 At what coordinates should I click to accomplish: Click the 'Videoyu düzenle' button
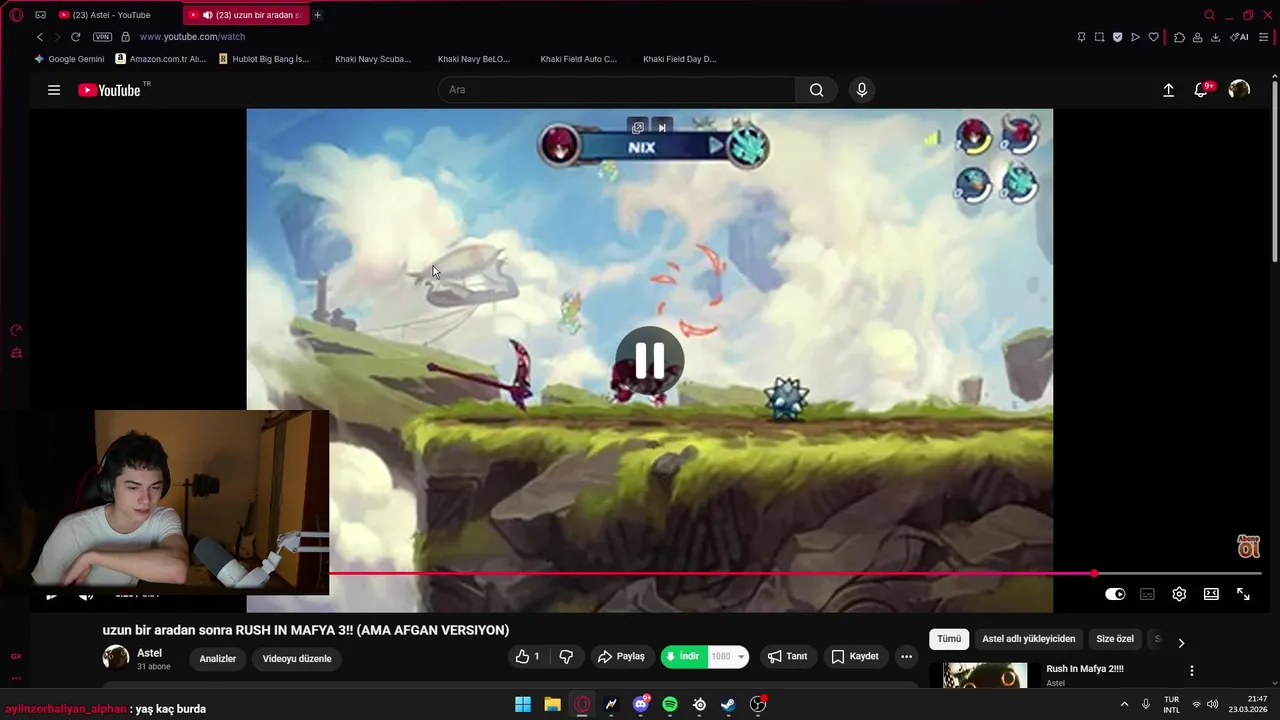(297, 659)
